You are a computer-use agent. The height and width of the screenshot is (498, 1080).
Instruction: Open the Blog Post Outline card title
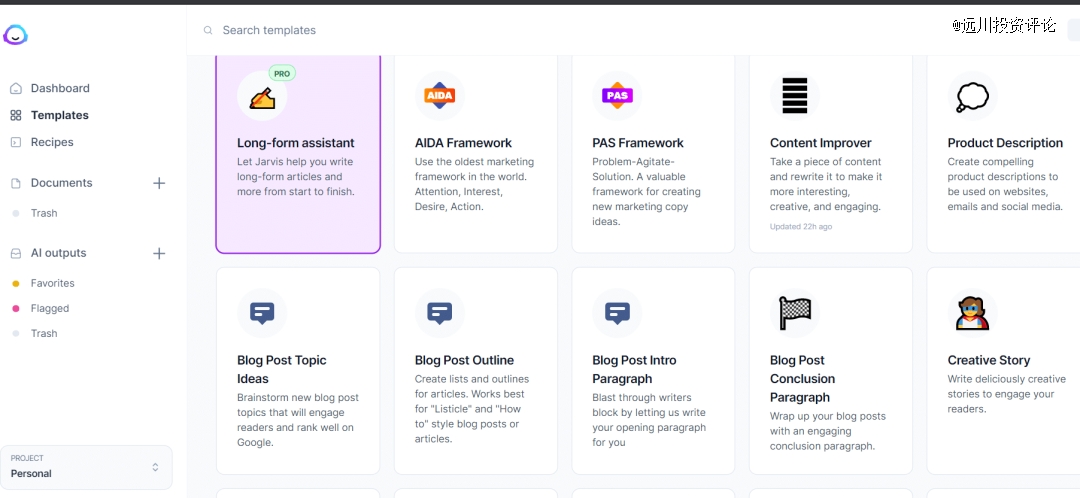tap(464, 360)
